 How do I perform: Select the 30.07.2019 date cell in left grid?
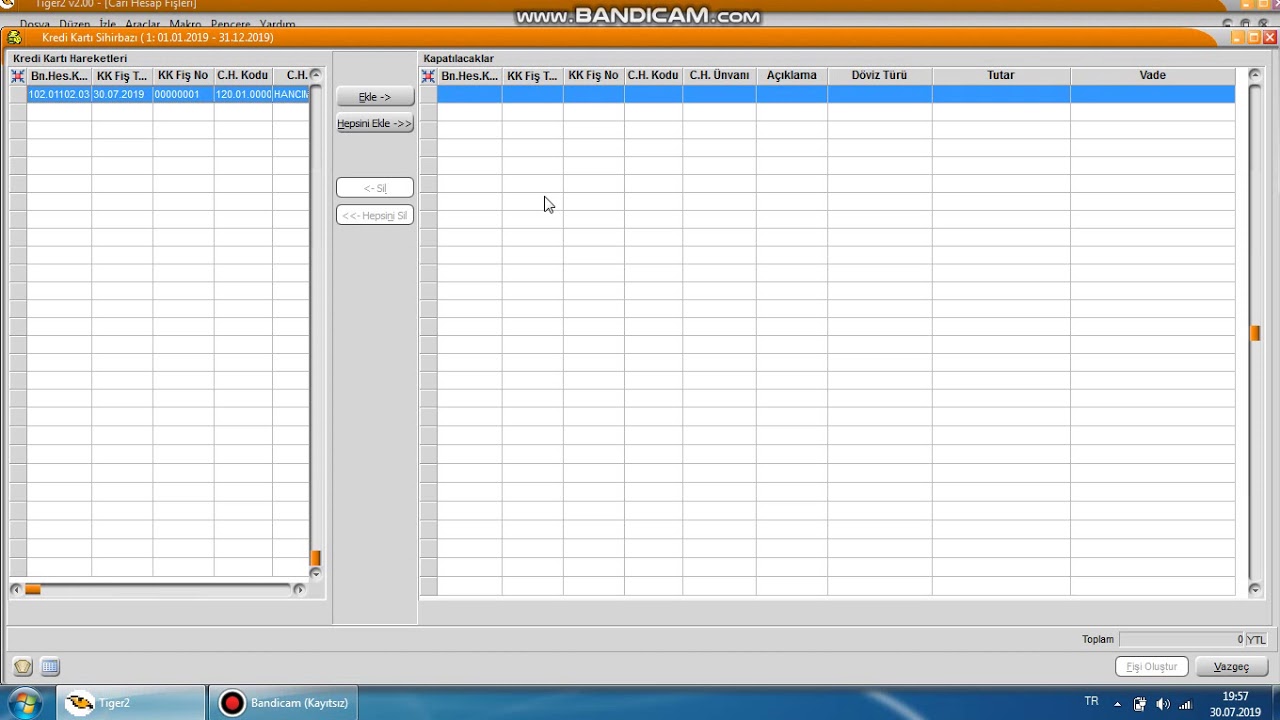click(122, 94)
